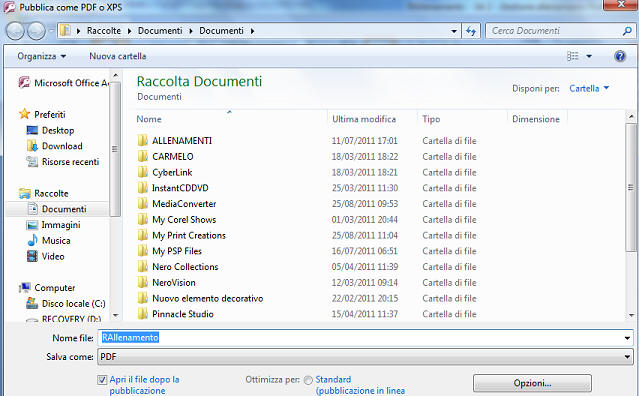The width and height of the screenshot is (639, 396).
Task: Click navigation pane scroll up arrow
Action: click(115, 75)
